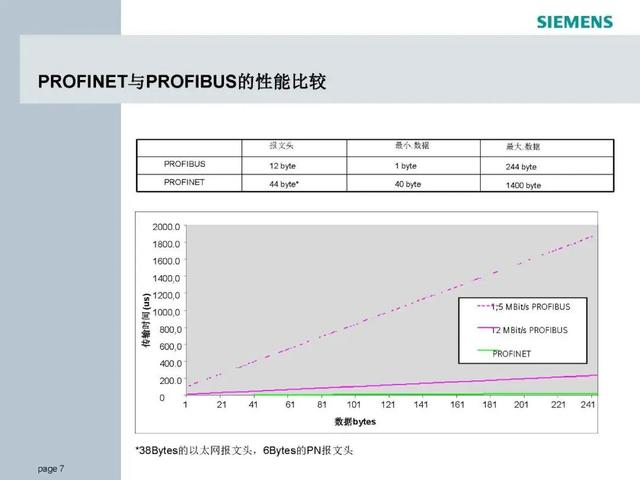
Task: Click the 1400 byte table cell
Action: point(523,185)
